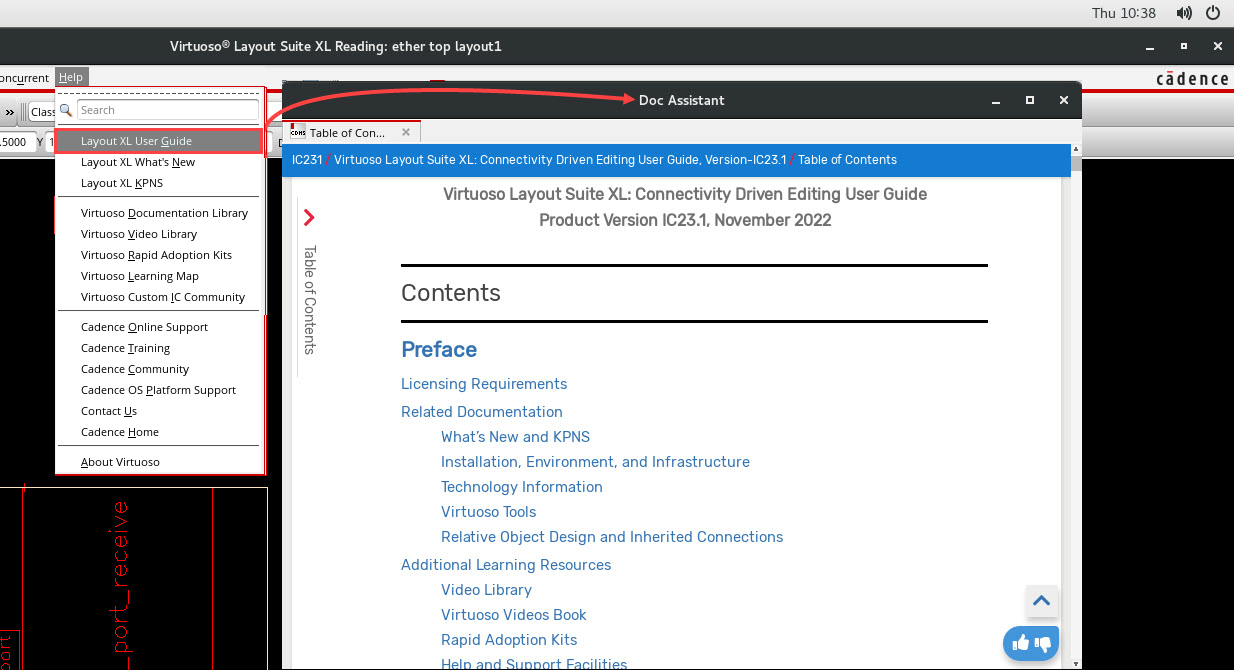Click the IC231 breadcrumb link

[x=307, y=160]
